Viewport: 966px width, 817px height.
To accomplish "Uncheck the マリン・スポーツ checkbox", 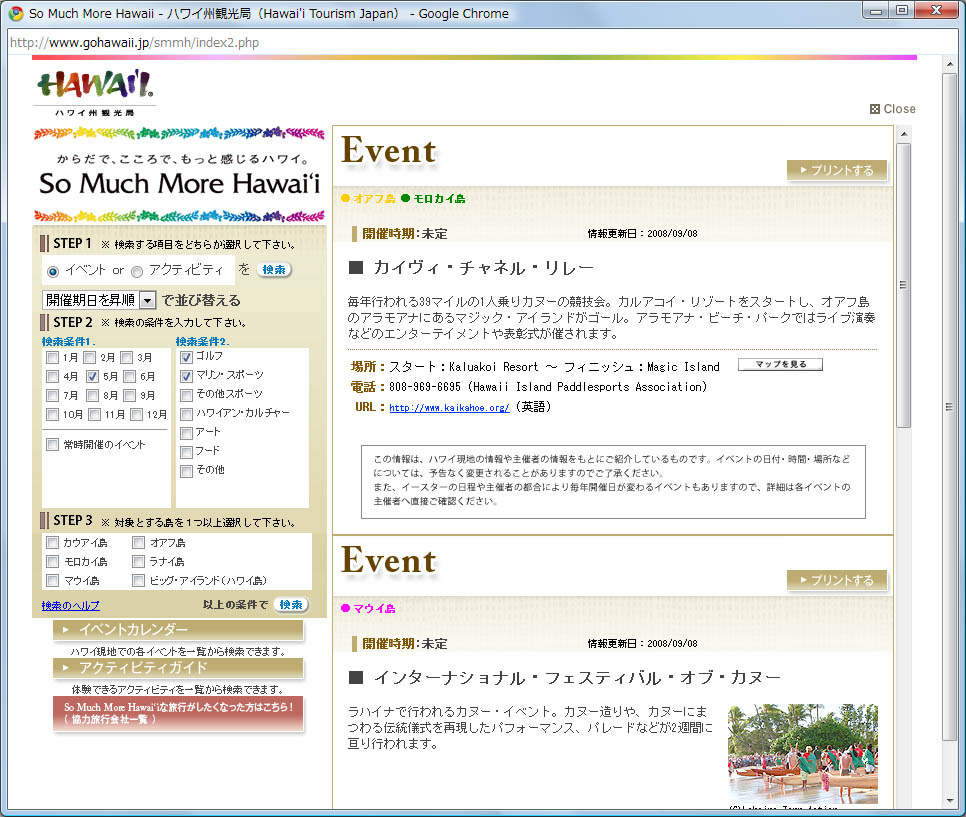I will click(x=187, y=376).
